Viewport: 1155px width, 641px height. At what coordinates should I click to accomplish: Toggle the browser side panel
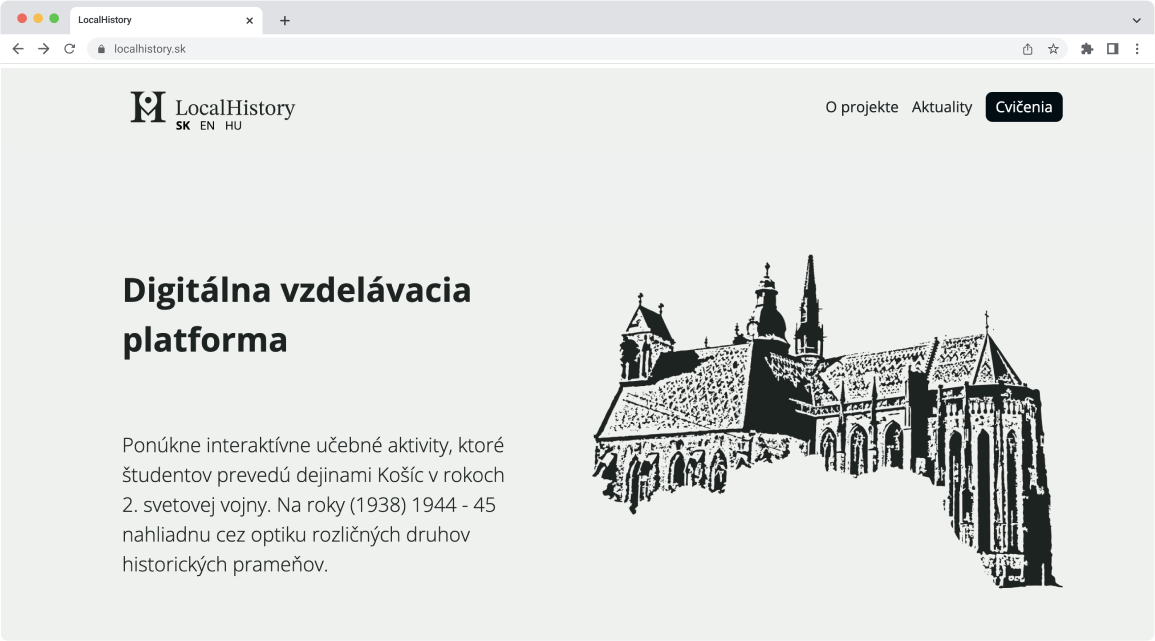click(x=1112, y=49)
